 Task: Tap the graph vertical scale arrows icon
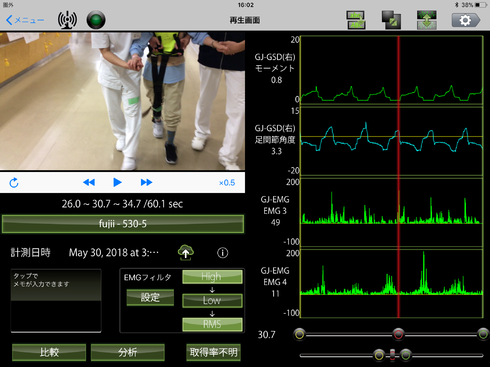point(426,20)
